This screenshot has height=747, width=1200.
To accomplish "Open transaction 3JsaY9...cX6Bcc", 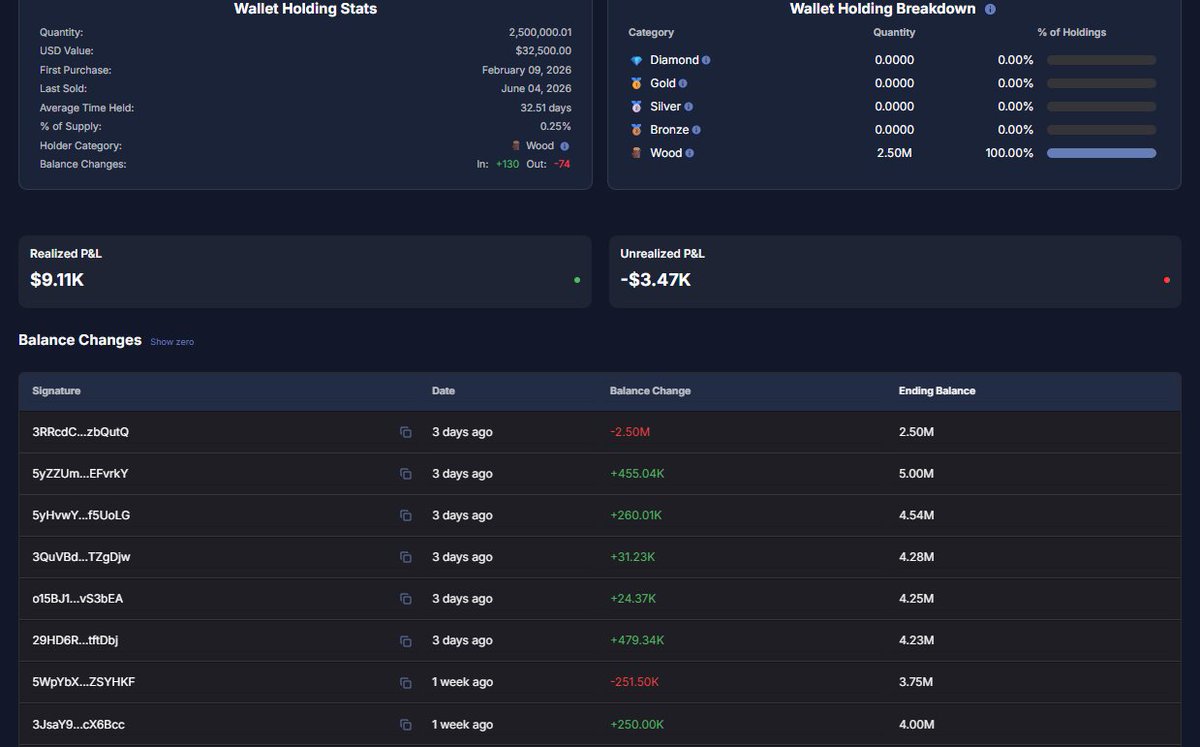I will click(78, 724).
